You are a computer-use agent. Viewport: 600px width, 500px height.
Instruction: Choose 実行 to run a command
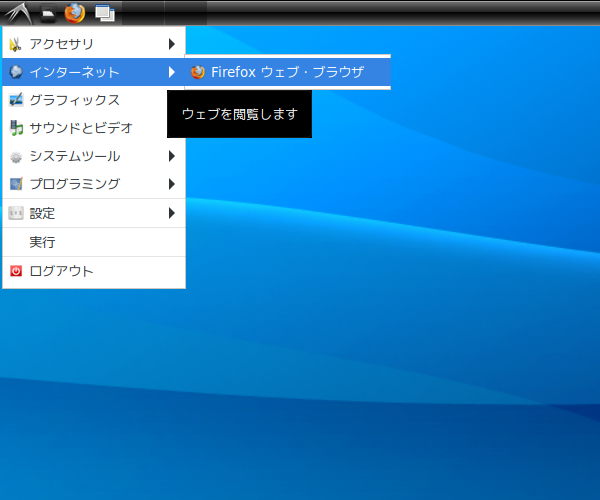(x=94, y=242)
